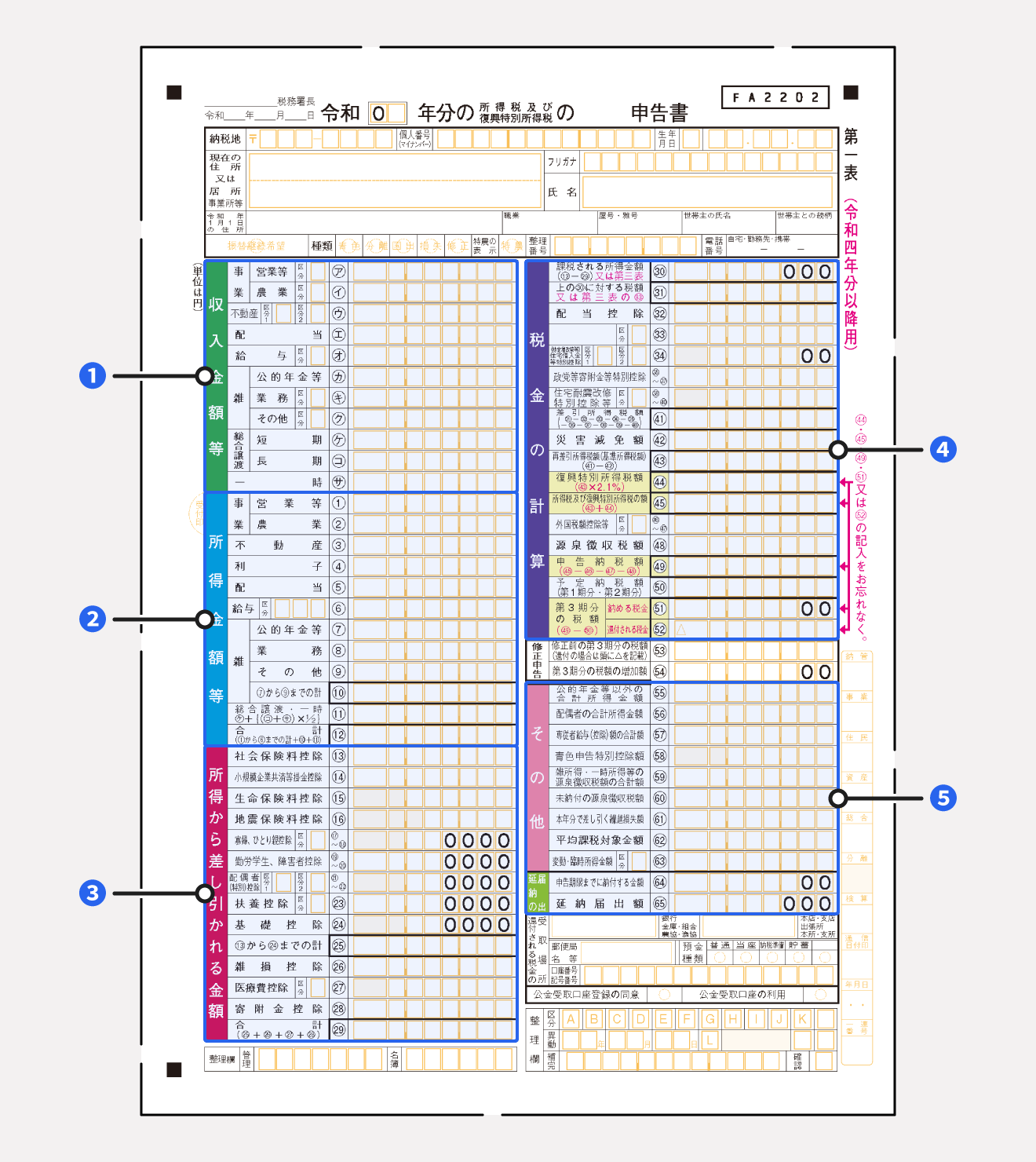Mark the 青色 circle in the 種類 row
Image resolution: width=1036 pixels, height=1162 pixels.
(x=349, y=246)
